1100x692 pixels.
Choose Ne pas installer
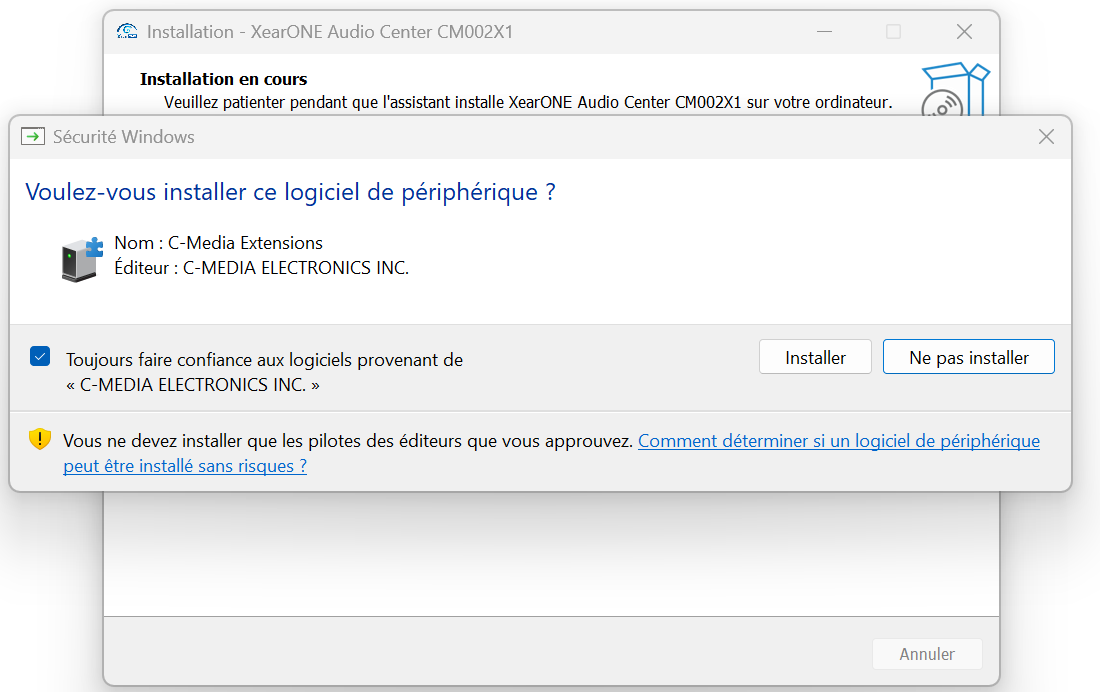968,357
